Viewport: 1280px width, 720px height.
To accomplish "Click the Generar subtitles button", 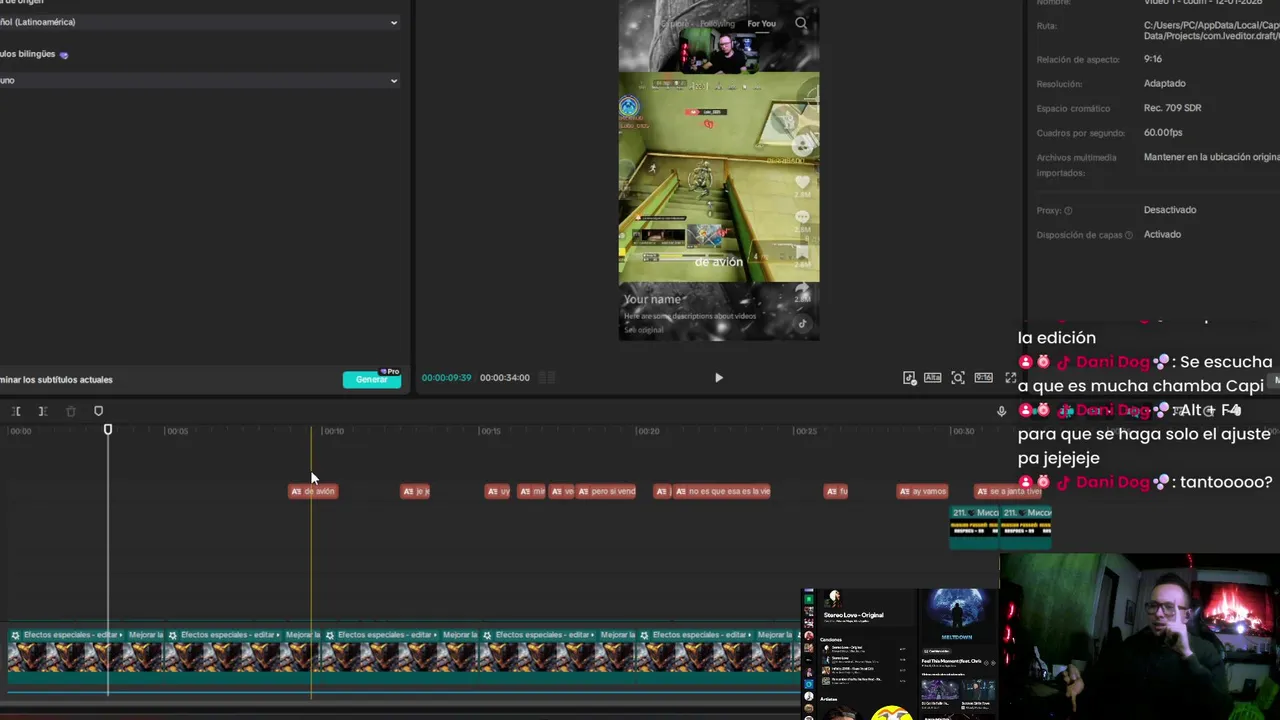I will click(x=371, y=379).
